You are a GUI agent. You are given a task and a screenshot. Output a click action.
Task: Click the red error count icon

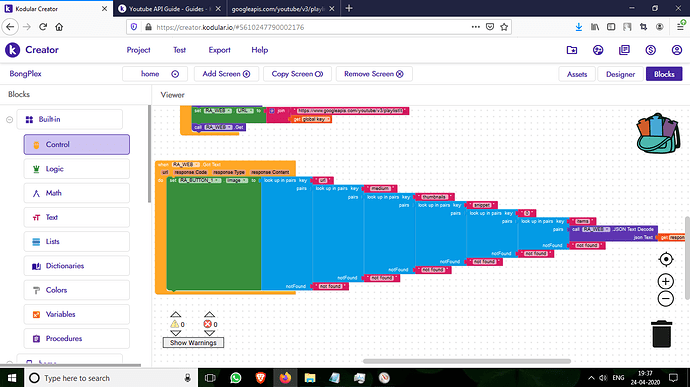pyautogui.click(x=208, y=324)
